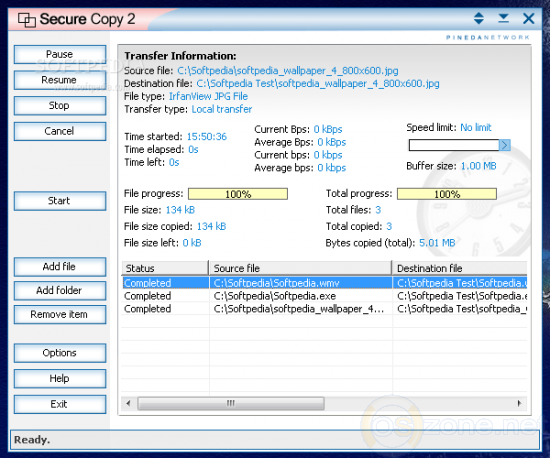Click the speed limit input field

[x=454, y=145]
